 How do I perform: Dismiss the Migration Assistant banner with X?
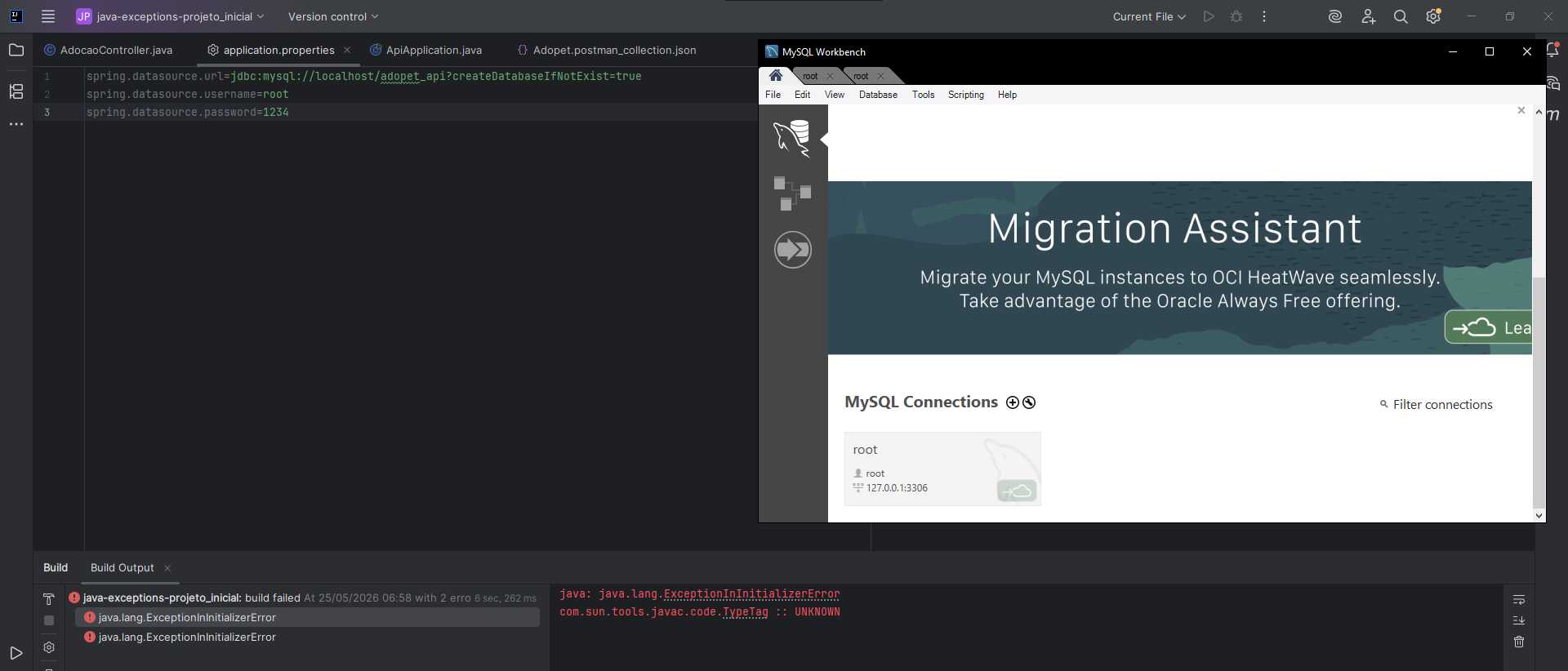1521,110
